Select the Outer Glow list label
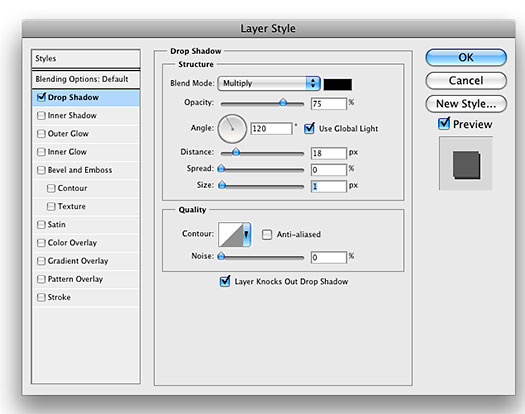Screen dimensions: 525x414 point(68,134)
